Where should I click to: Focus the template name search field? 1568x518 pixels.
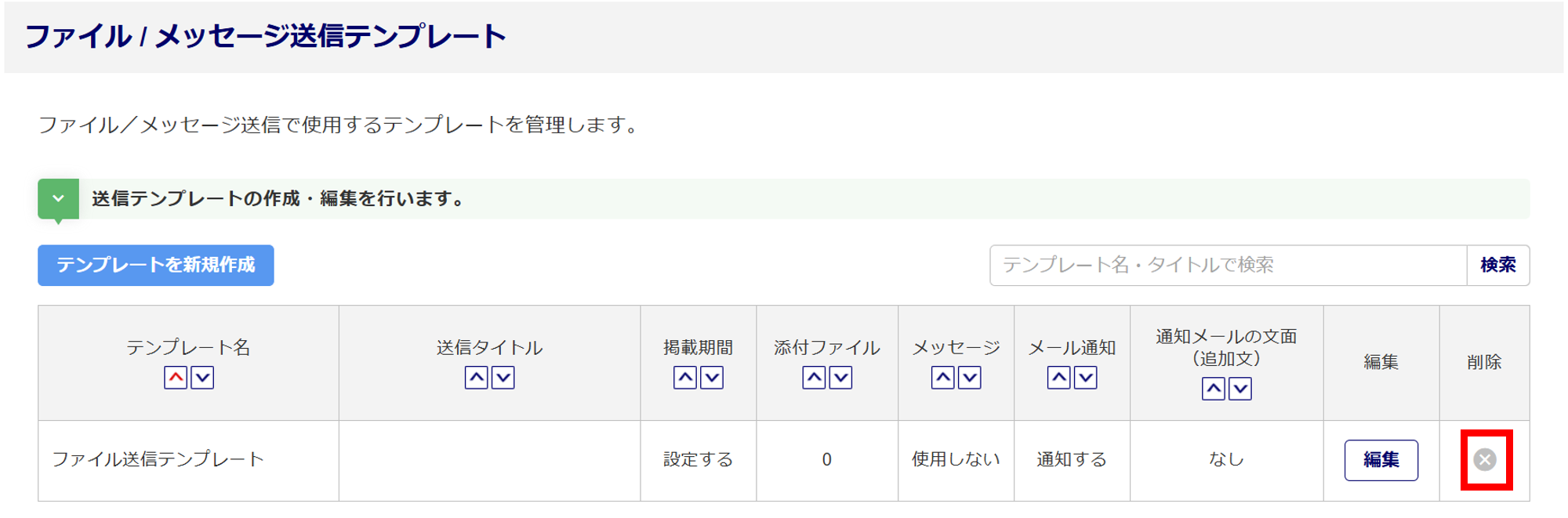click(1228, 265)
